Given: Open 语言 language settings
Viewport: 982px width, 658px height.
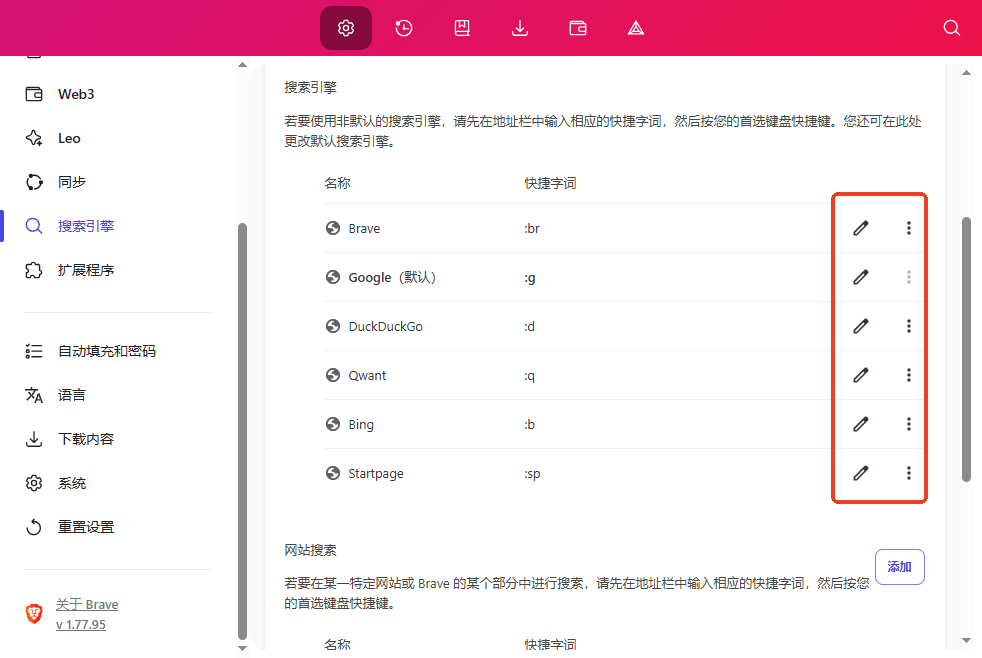Looking at the screenshot, I should [71, 395].
